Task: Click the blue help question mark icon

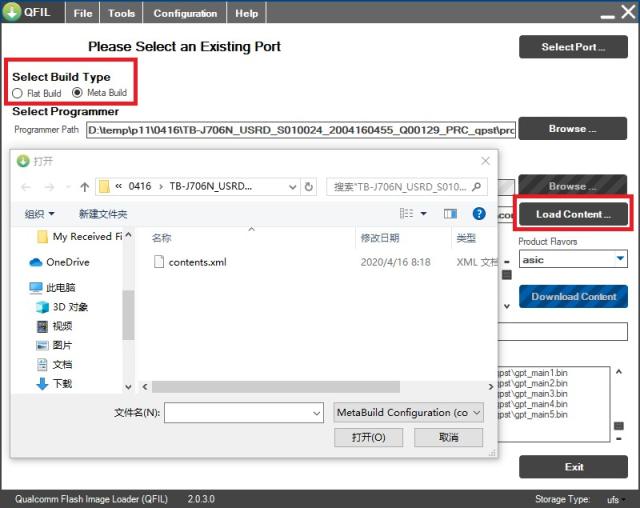Action: click(479, 213)
